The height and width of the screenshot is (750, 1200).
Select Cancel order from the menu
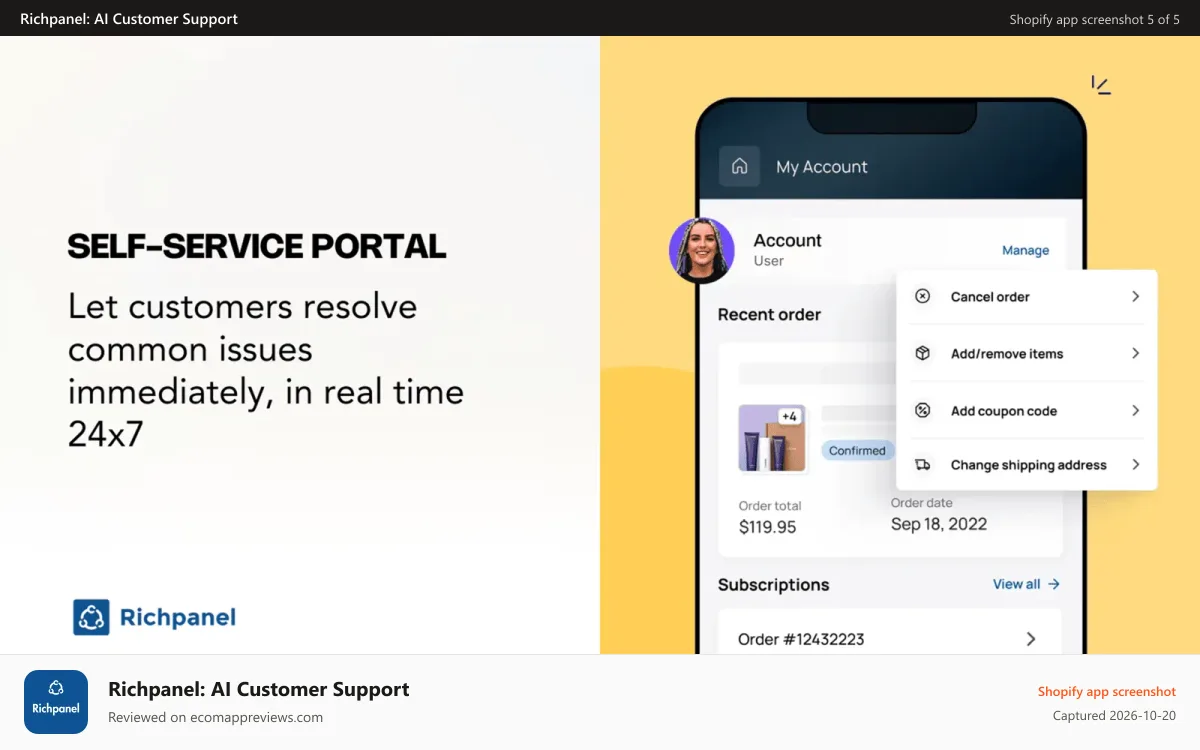tap(1027, 297)
